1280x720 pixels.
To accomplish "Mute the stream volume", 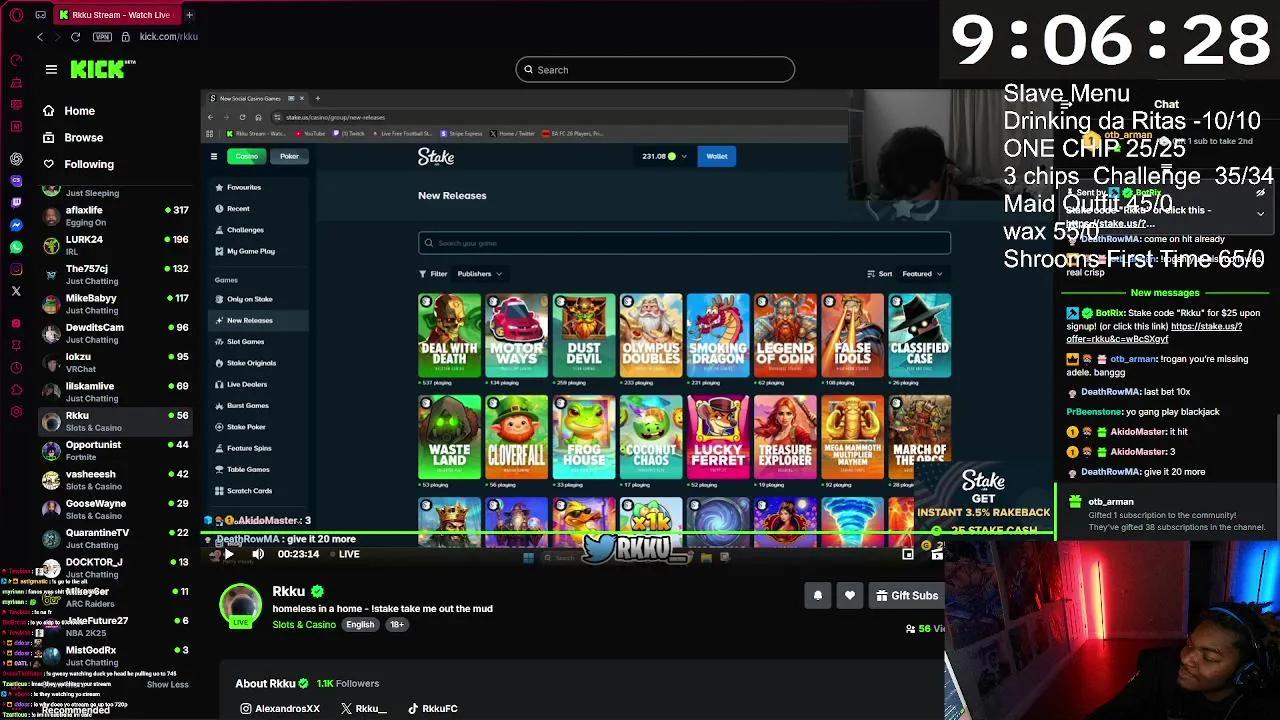I will pyautogui.click(x=258, y=554).
